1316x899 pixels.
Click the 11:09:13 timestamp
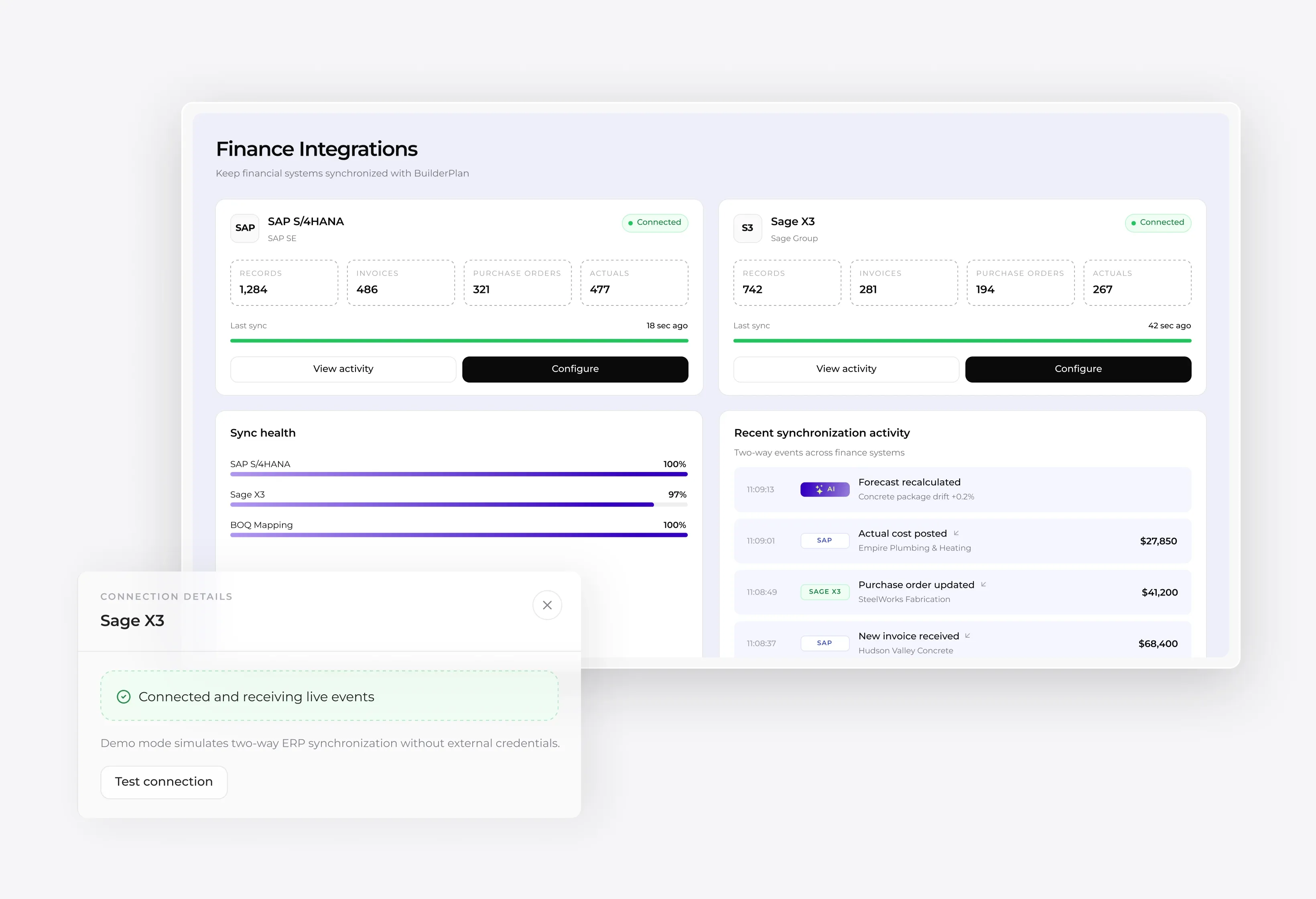[x=760, y=490]
